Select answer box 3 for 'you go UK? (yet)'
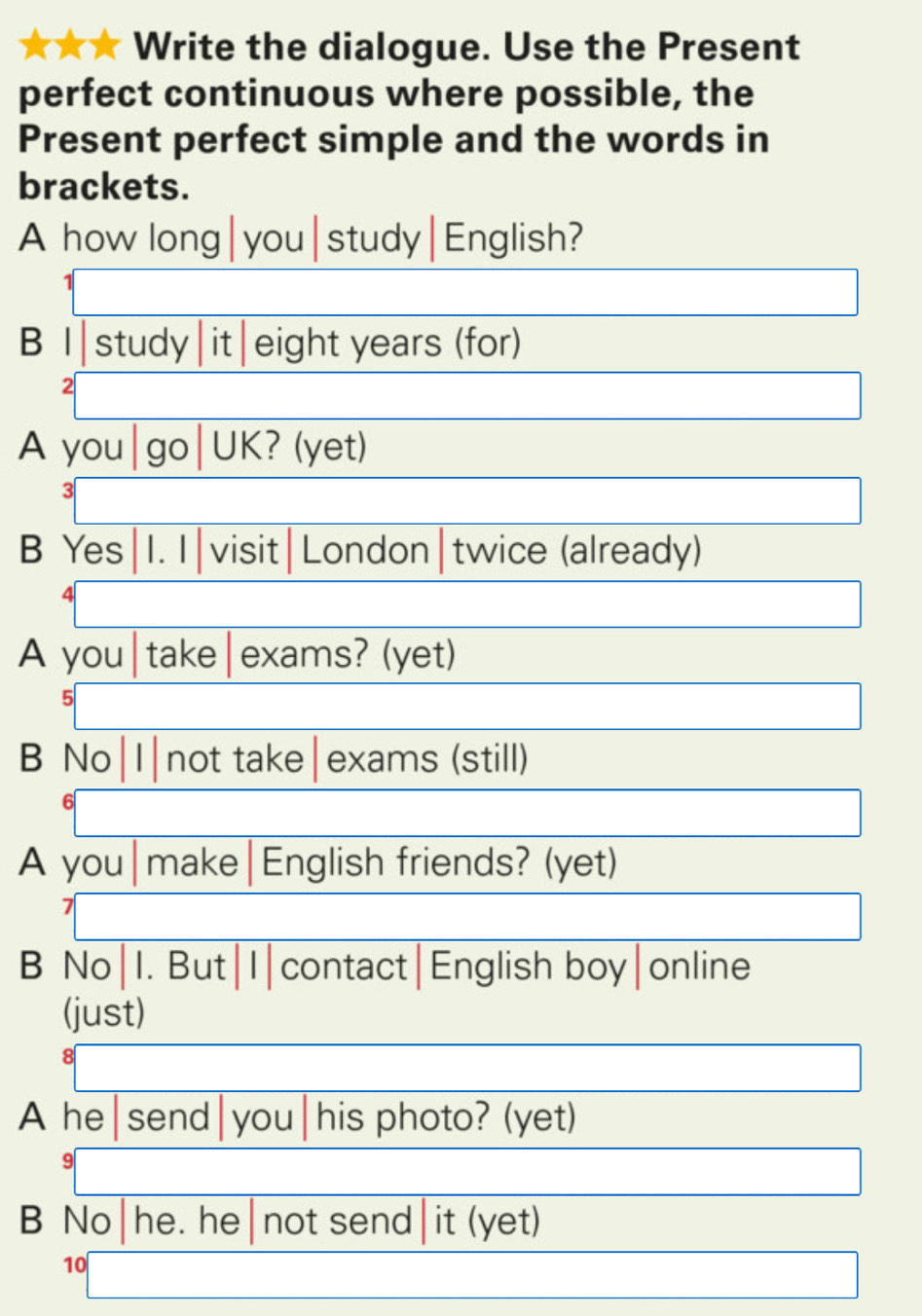 pyautogui.click(x=467, y=500)
